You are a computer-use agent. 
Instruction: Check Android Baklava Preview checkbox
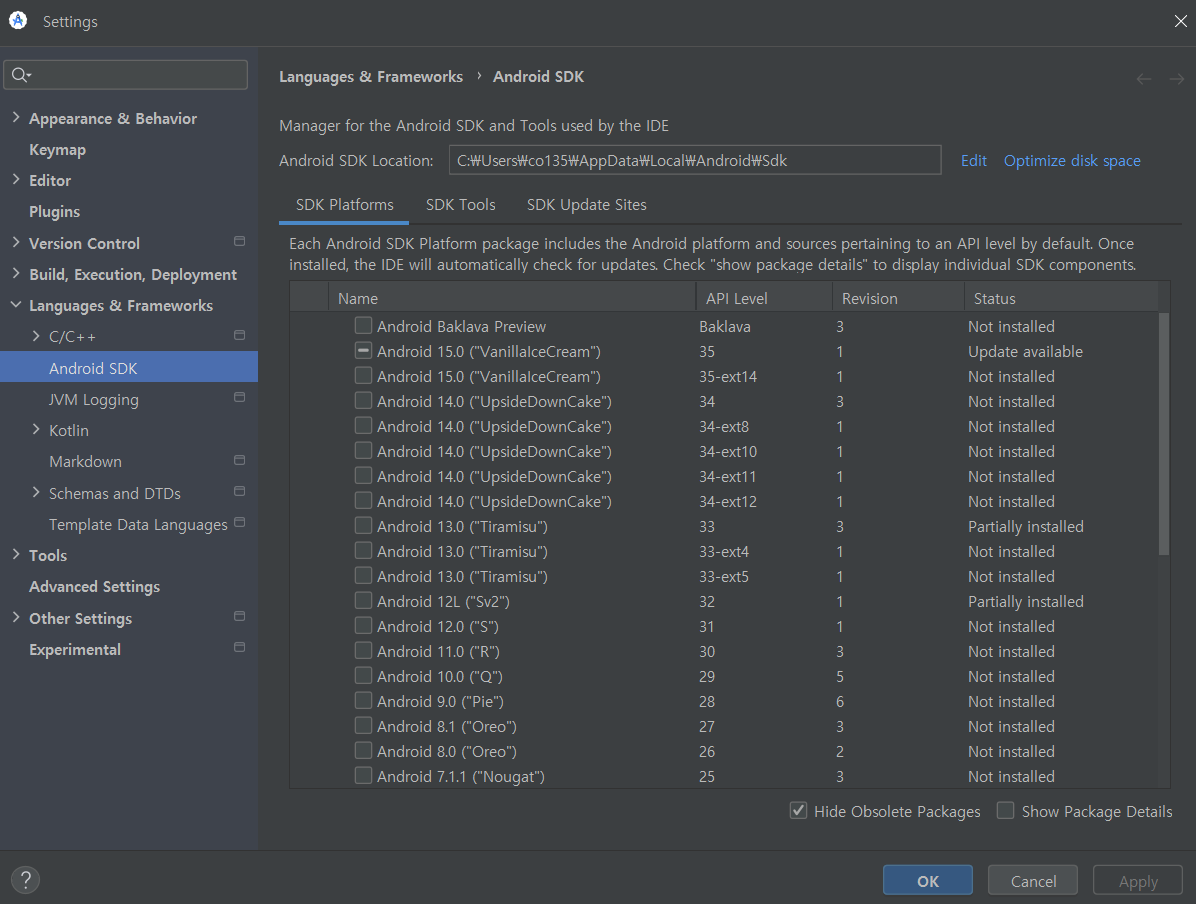[363, 326]
